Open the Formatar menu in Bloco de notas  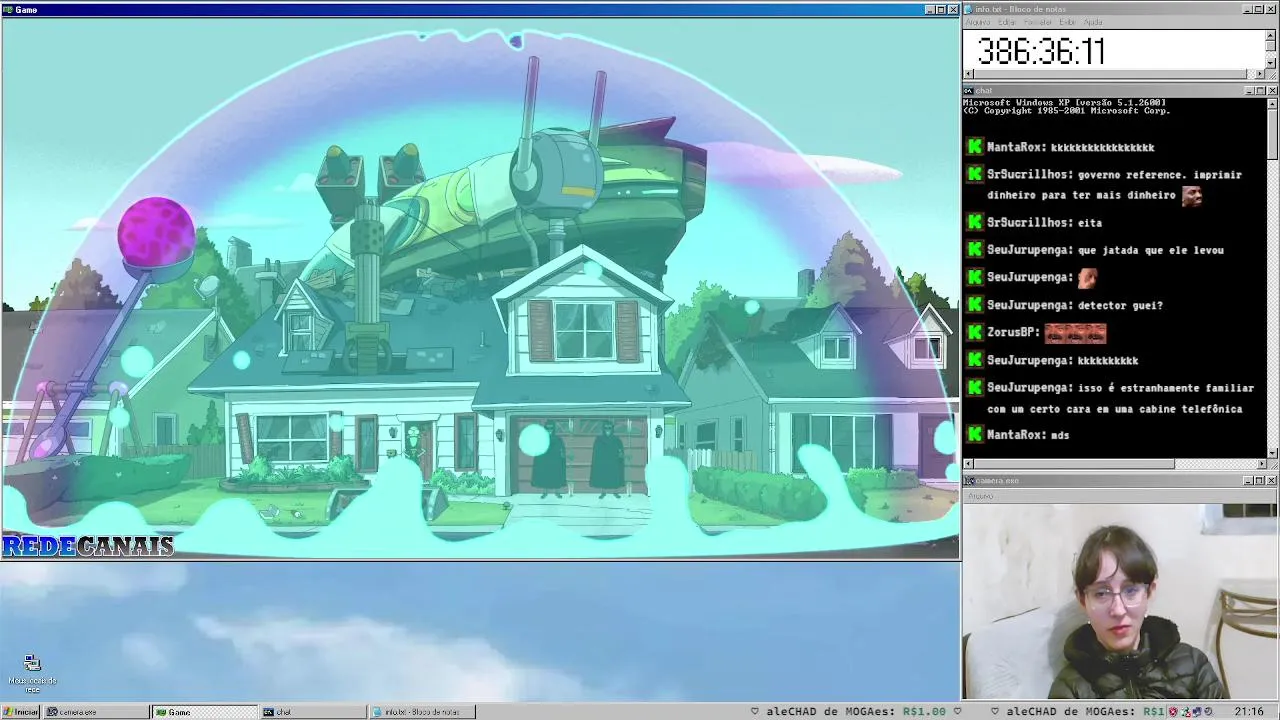[x=1038, y=22]
